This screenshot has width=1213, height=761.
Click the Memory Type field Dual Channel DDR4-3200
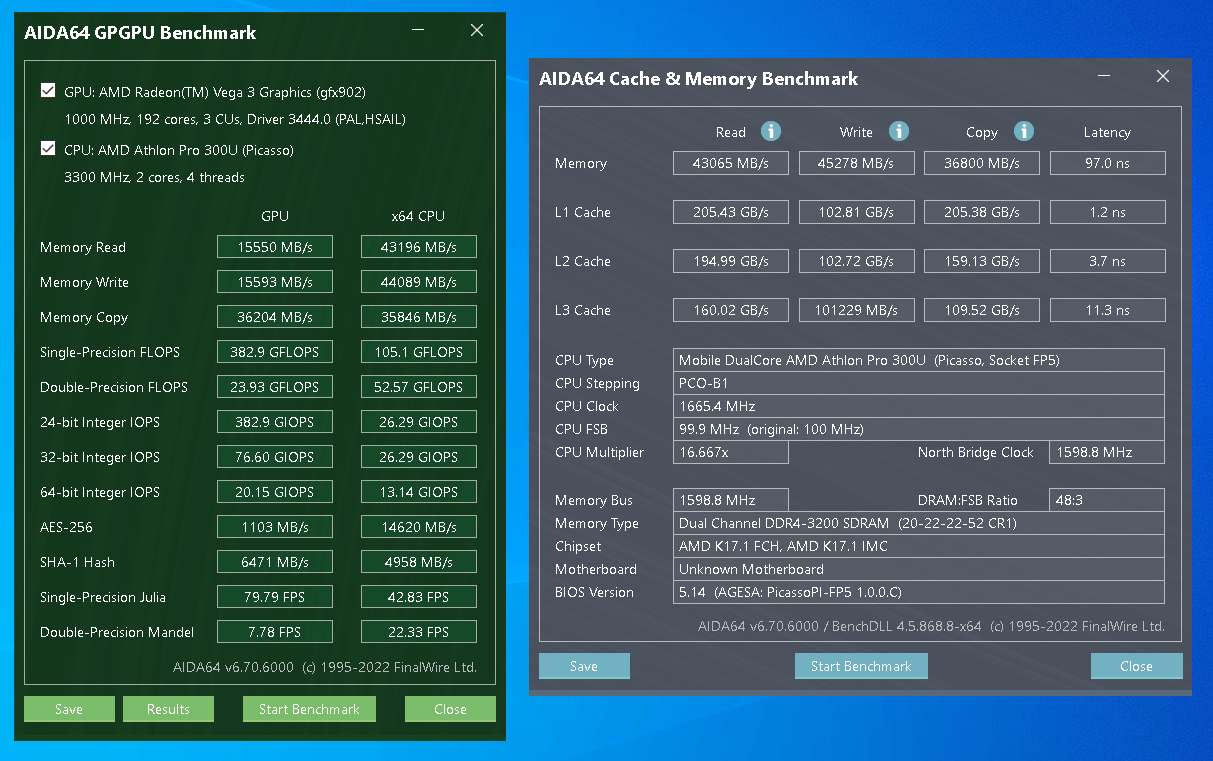coord(919,523)
